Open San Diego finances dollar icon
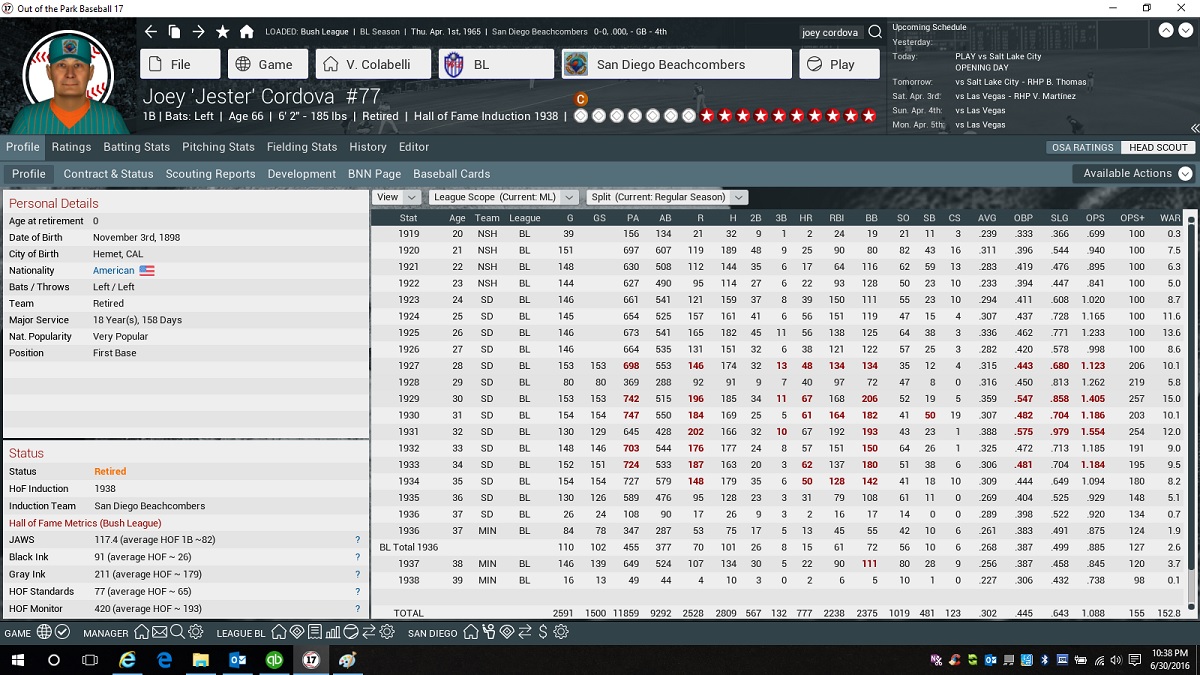 542,633
